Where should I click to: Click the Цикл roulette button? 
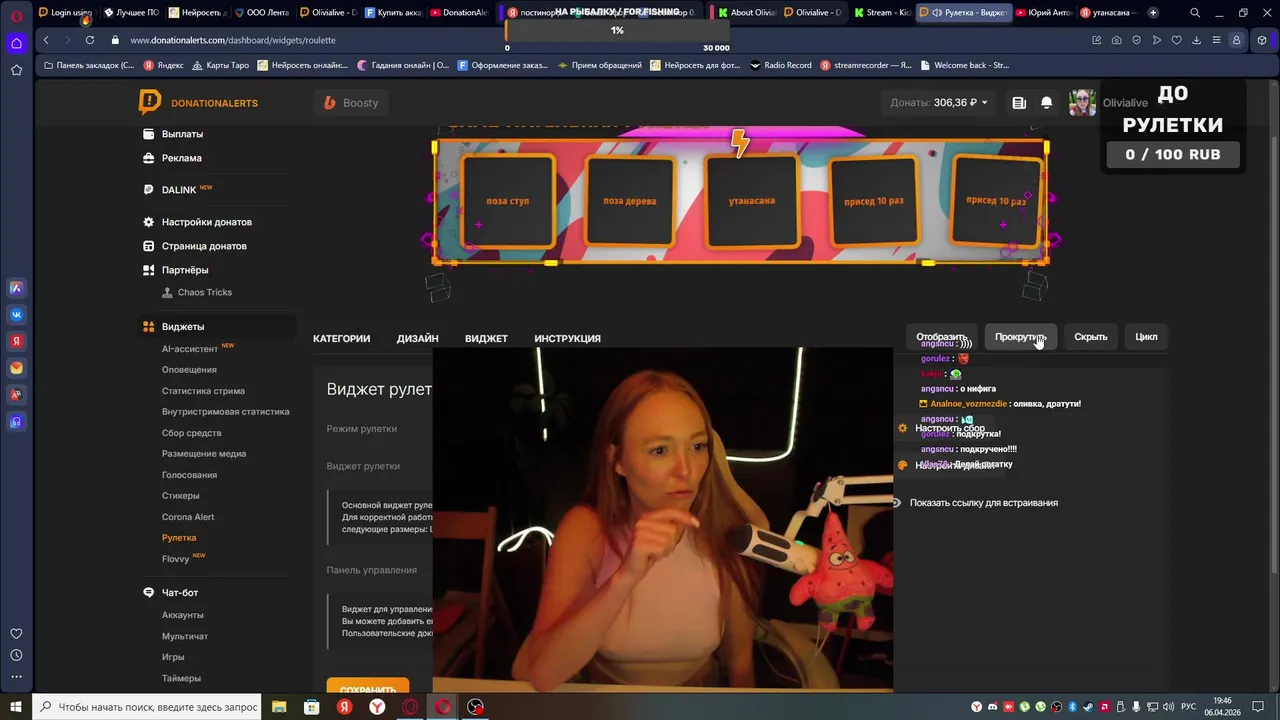1146,337
